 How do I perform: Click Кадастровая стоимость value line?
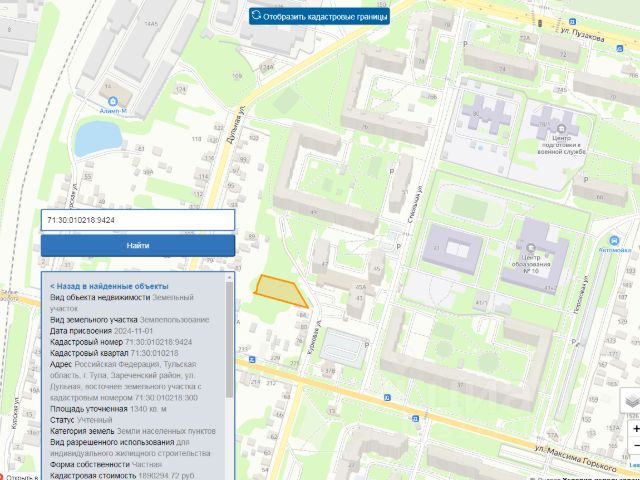point(122,476)
